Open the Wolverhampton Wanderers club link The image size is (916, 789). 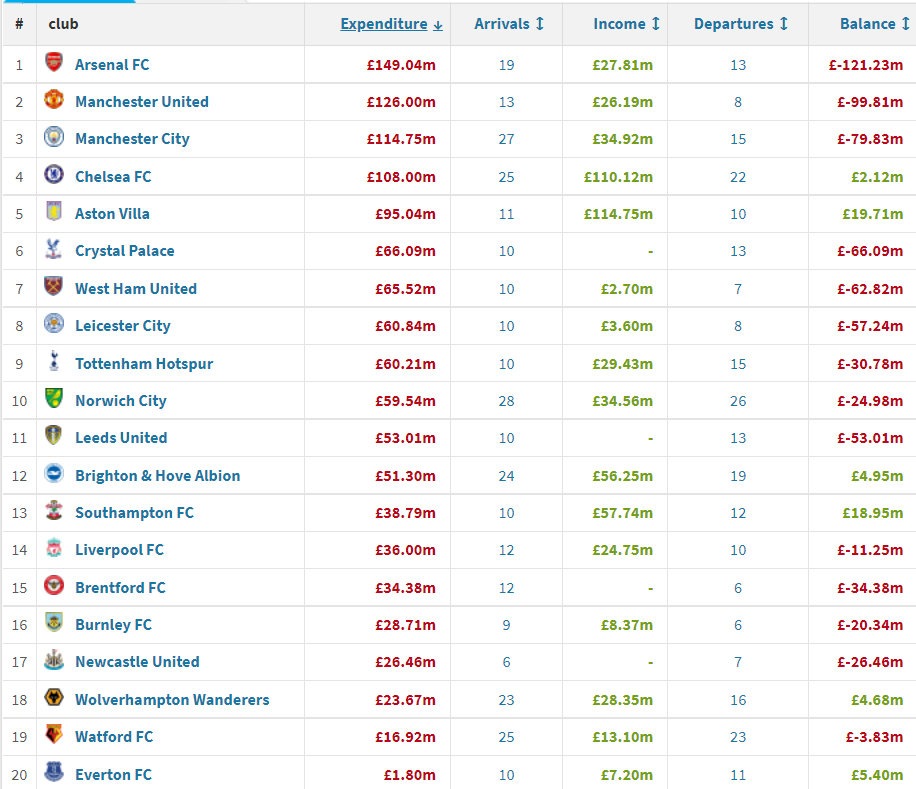click(172, 700)
